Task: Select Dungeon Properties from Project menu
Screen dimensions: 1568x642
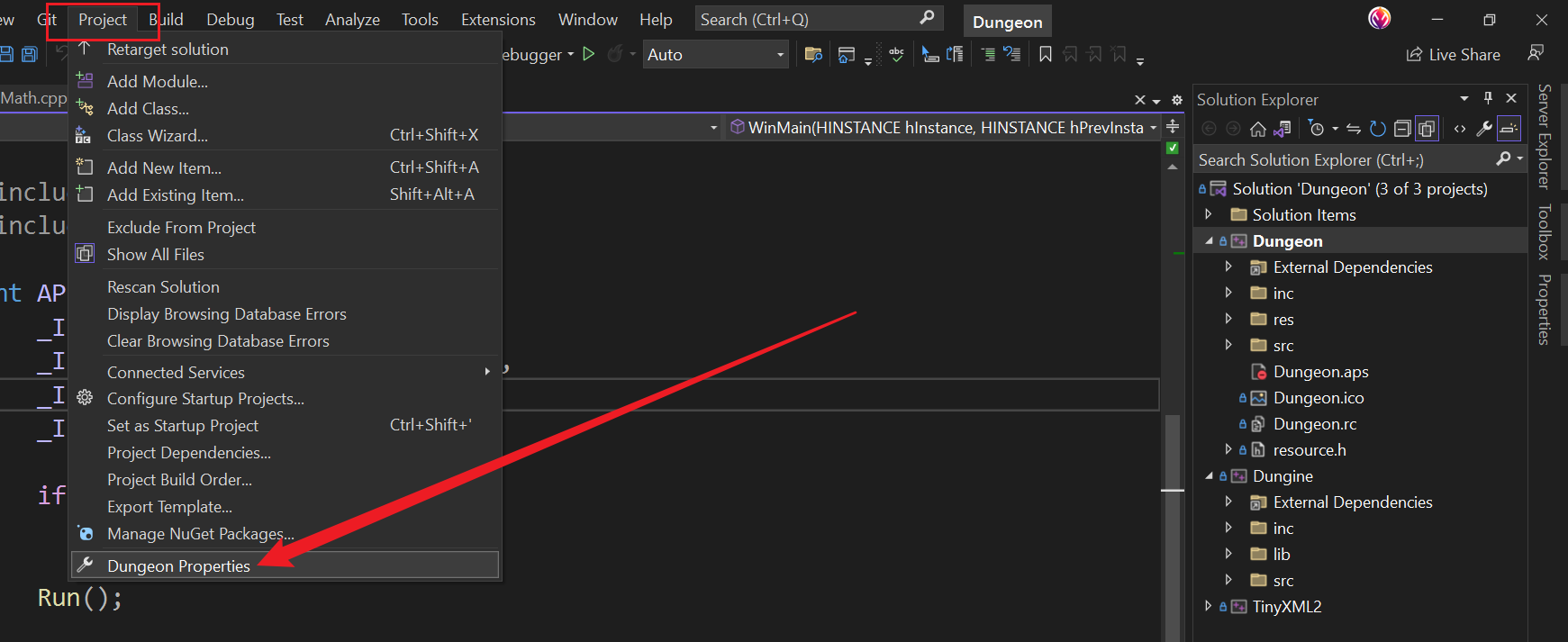Action: 178,565
